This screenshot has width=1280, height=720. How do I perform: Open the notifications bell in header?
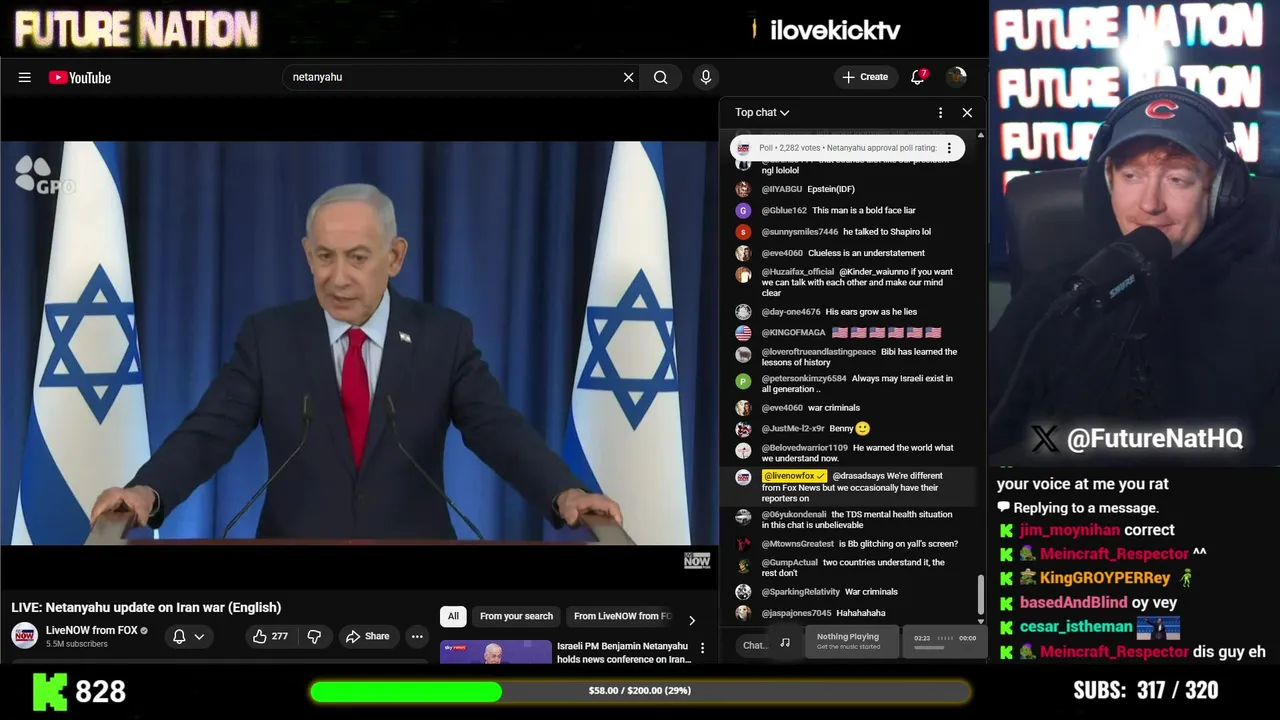[x=918, y=77]
